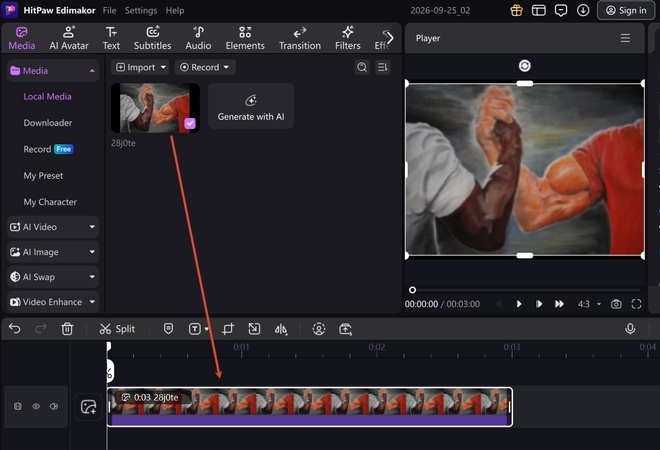660x450 pixels.
Task: Select My Character in sidebar
Action: 50,202
